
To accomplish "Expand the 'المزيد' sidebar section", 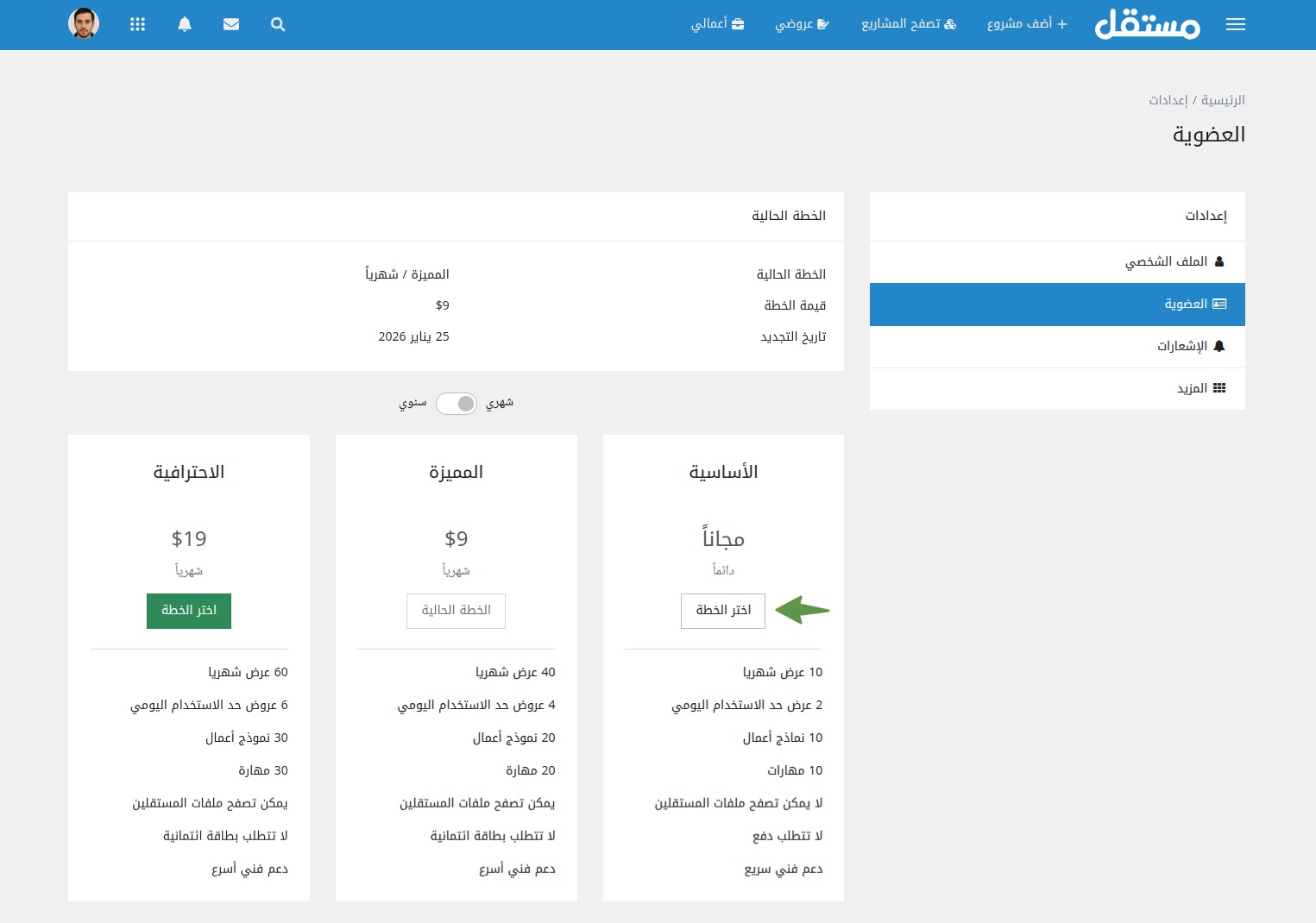I will pos(1200,388).
